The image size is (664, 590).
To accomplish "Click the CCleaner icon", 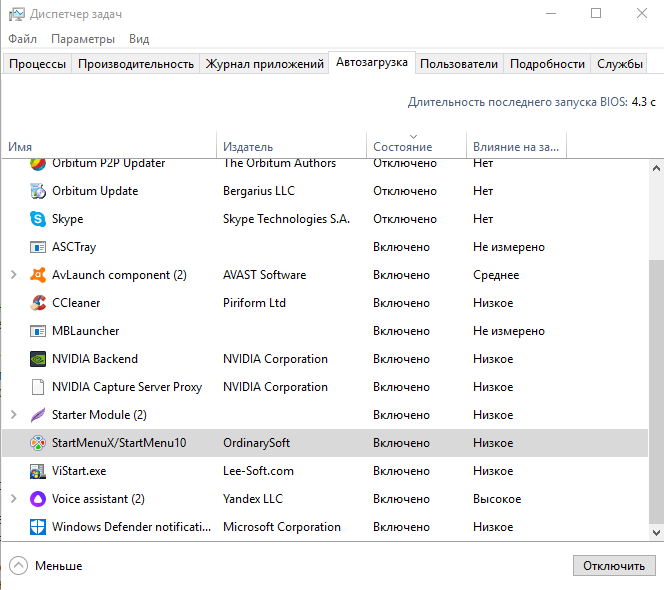I will tap(38, 303).
